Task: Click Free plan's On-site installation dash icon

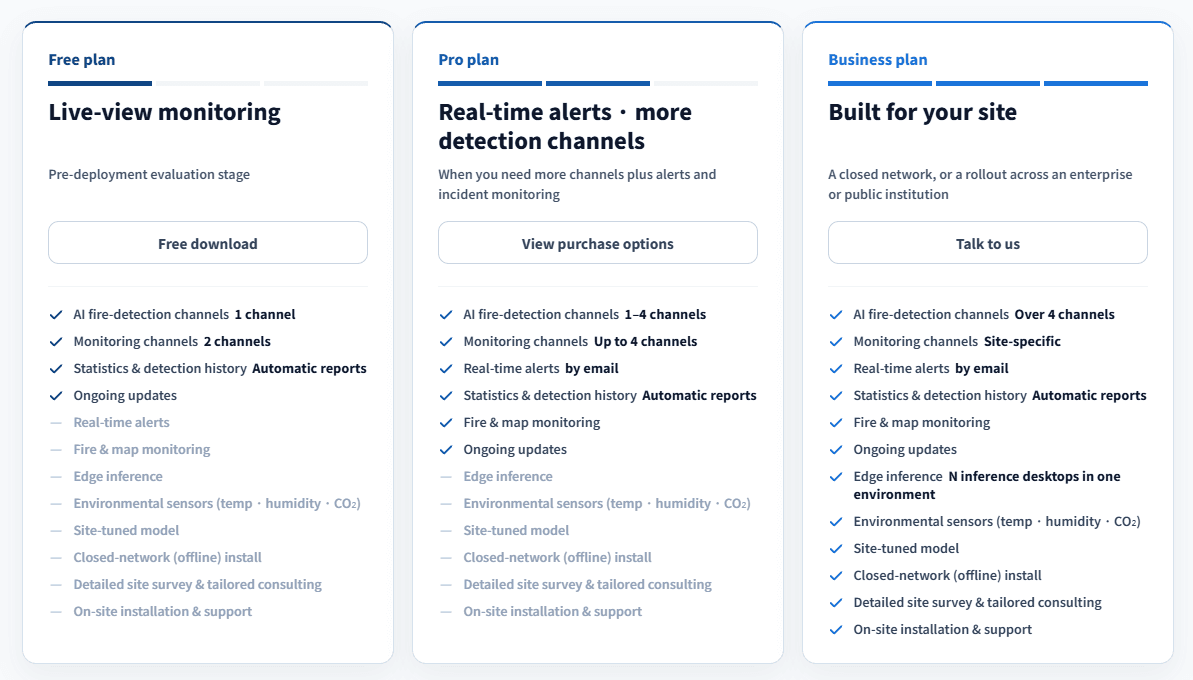Action: [56, 612]
